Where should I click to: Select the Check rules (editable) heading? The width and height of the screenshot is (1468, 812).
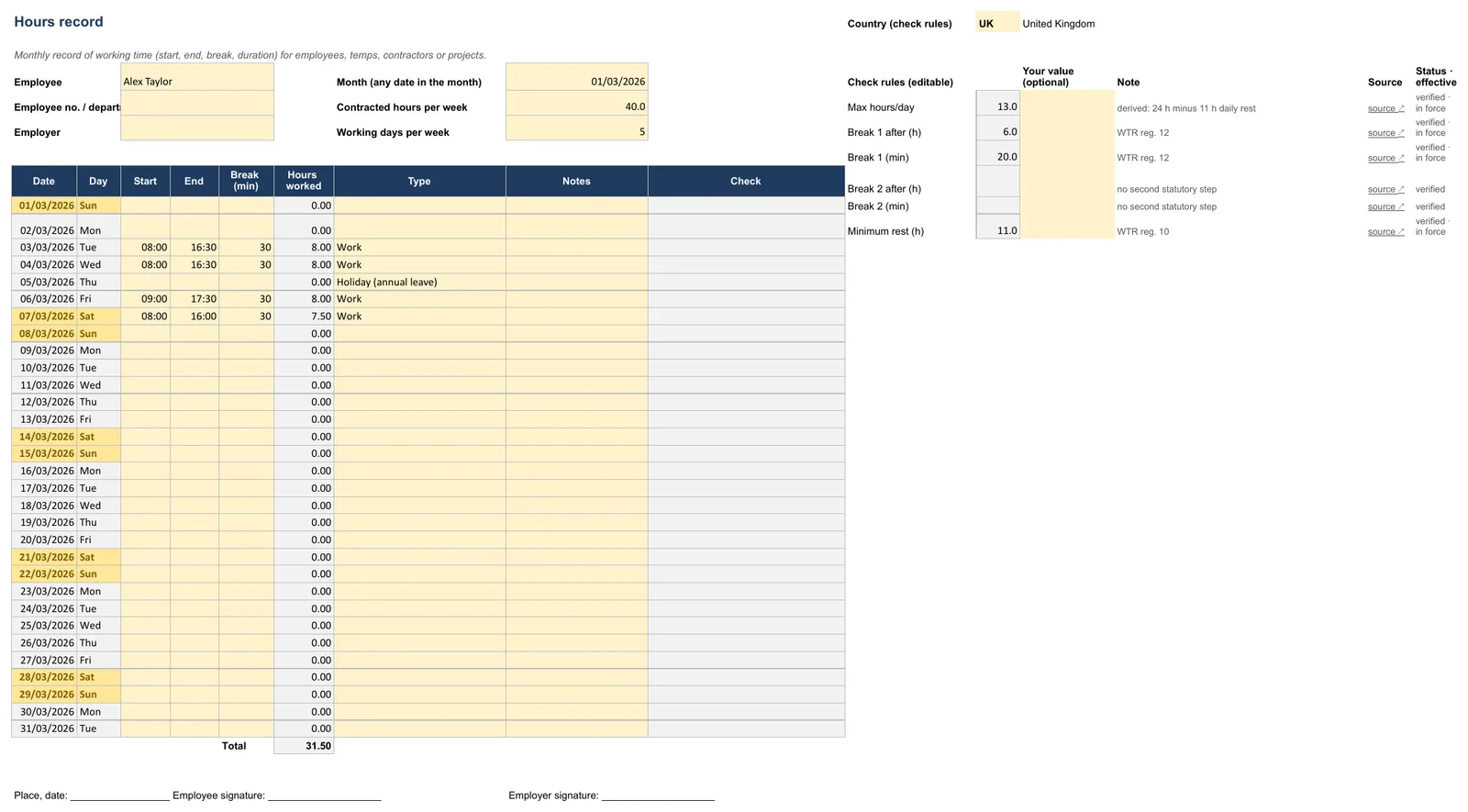[x=900, y=82]
